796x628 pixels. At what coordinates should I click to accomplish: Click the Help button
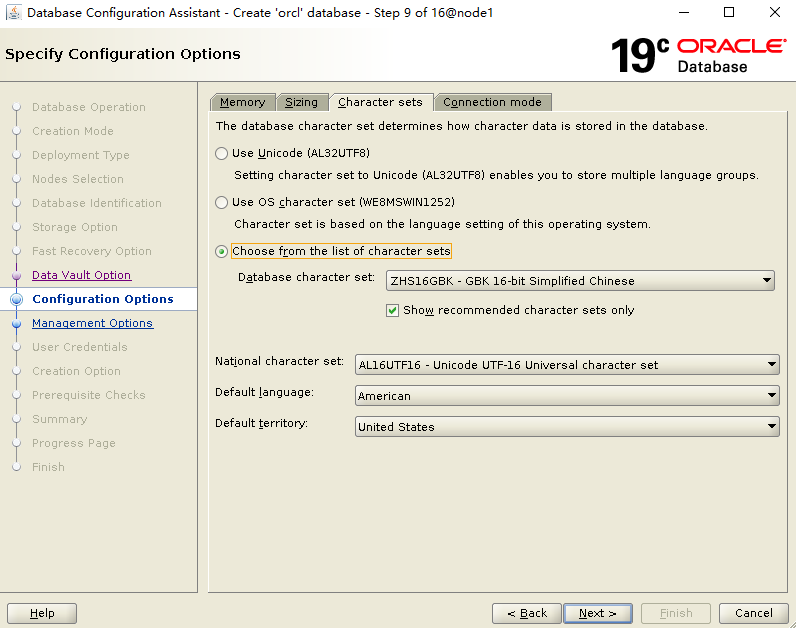[42, 613]
